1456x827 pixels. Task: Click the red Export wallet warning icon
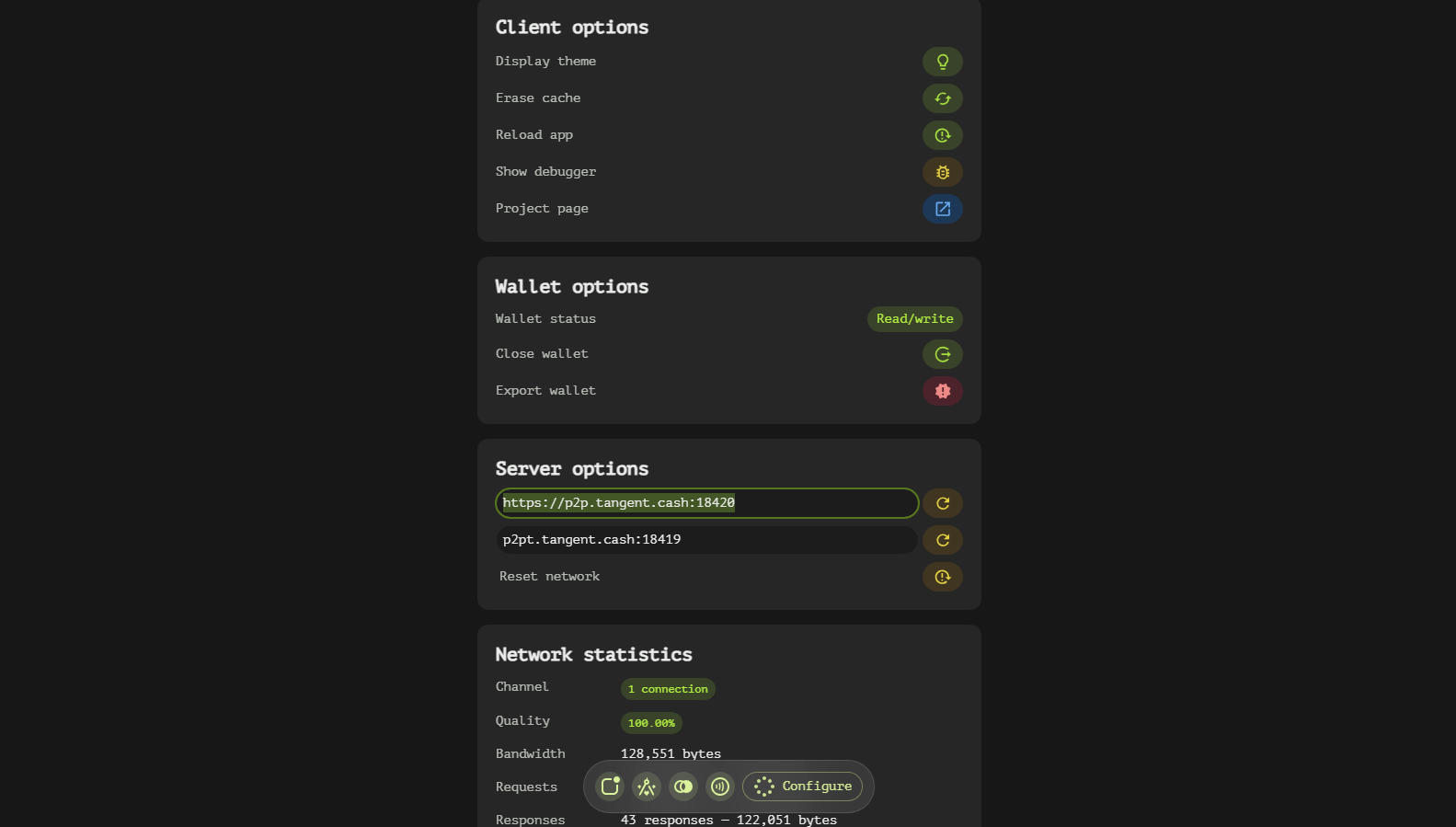tap(942, 391)
